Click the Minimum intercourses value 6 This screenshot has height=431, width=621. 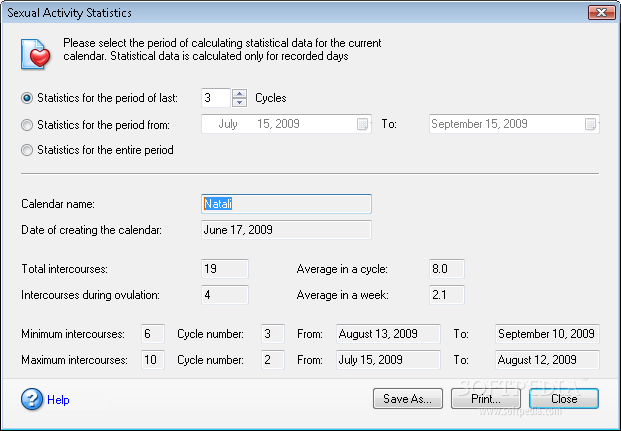(x=153, y=334)
